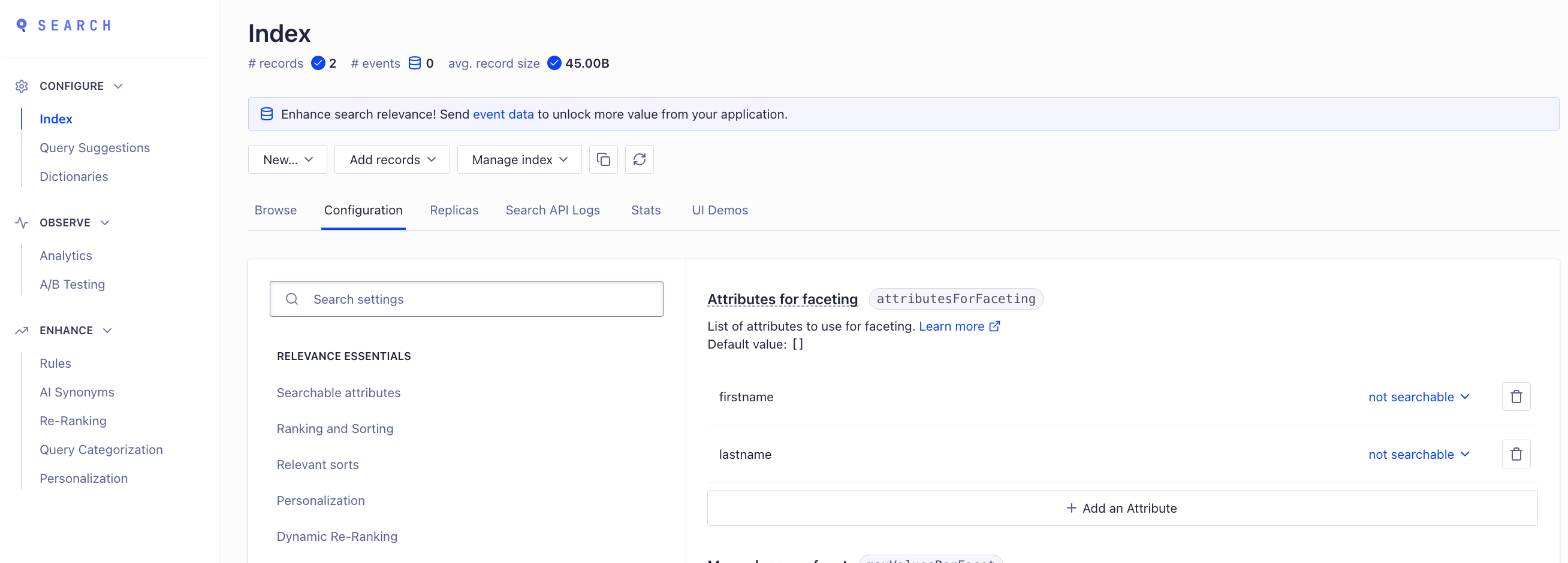Viewport: 1568px width, 563px height.
Task: Open the New... dropdown
Action: coord(287,159)
